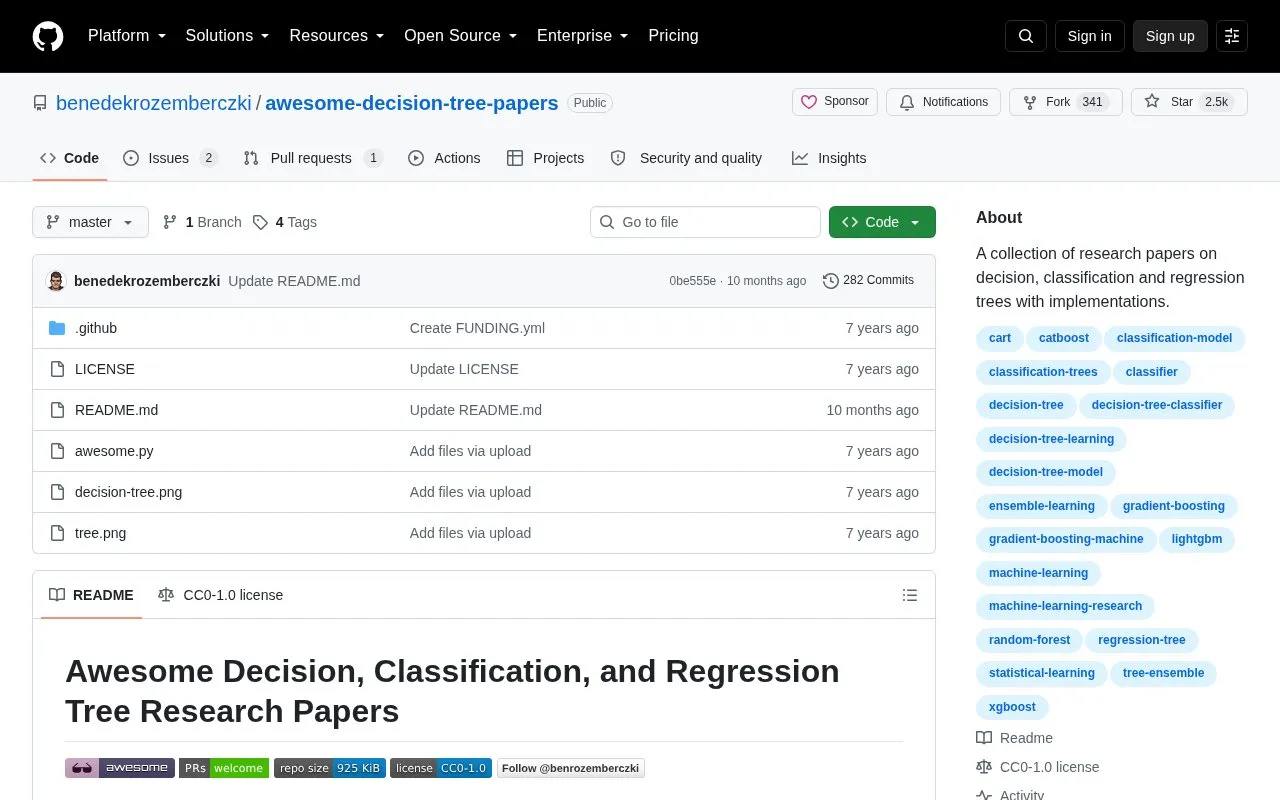Click the file icon next to decision-tree.png

click(57, 492)
